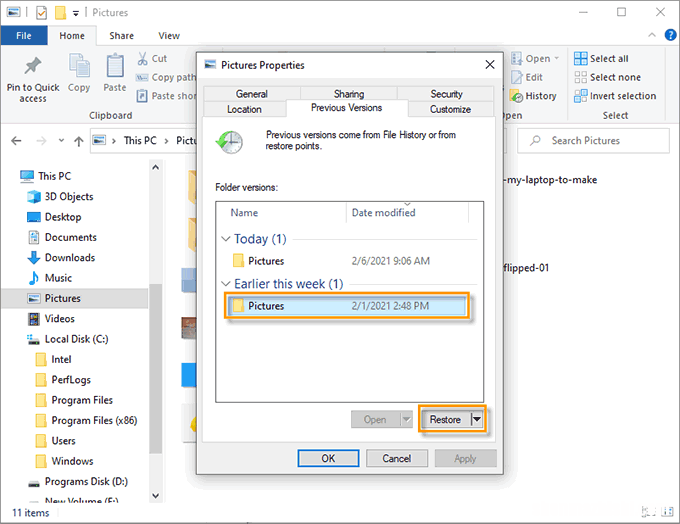
Task: Open Local Disk (C:) in navigation pane
Action: [x=68, y=339]
